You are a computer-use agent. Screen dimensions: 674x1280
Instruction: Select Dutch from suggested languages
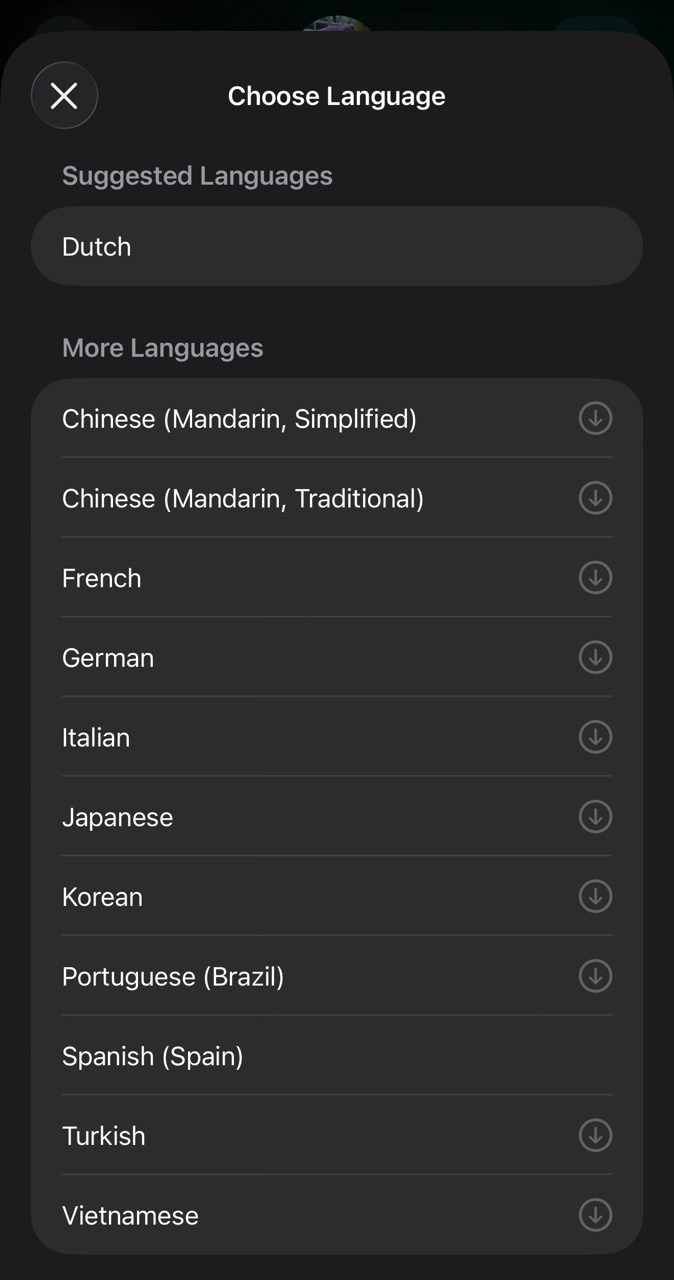click(336, 247)
